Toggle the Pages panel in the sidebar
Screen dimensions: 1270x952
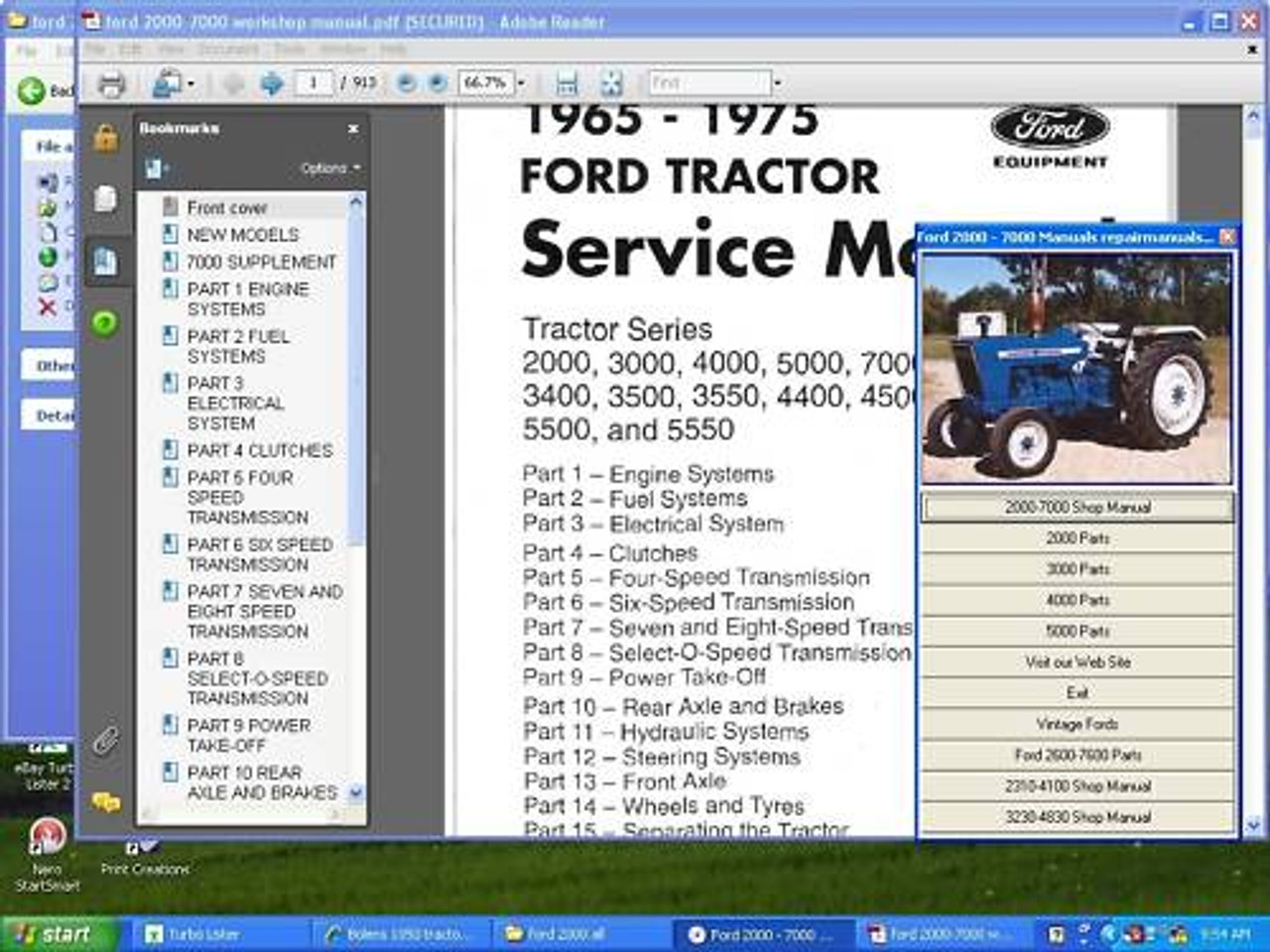pyautogui.click(x=105, y=199)
